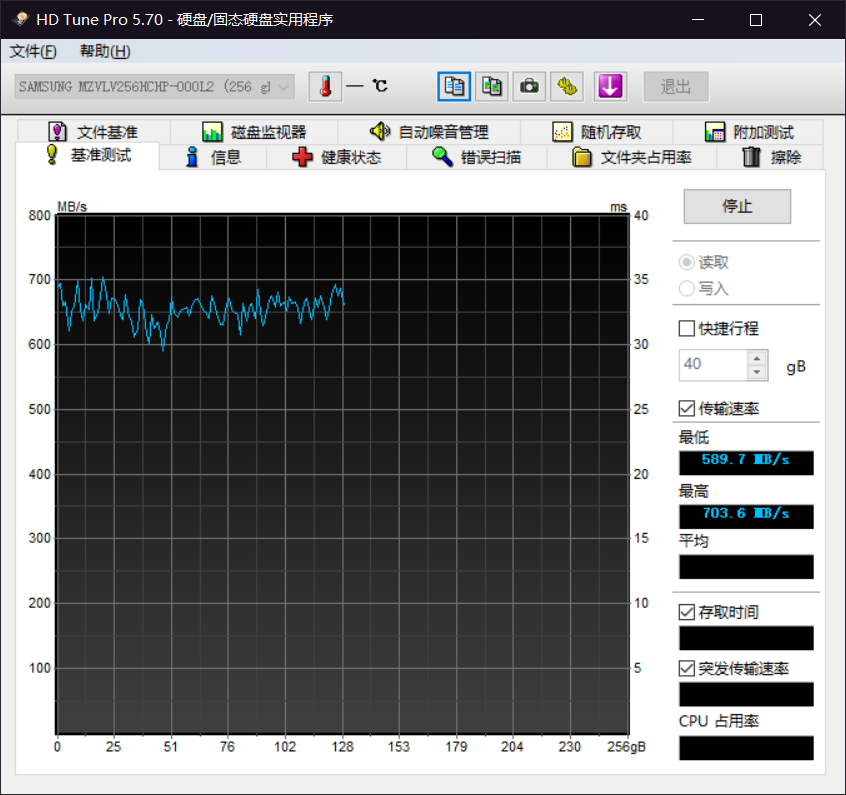Click the empty CPU 占用率 result box
Viewport: 846px width, 795px height.
click(x=746, y=748)
